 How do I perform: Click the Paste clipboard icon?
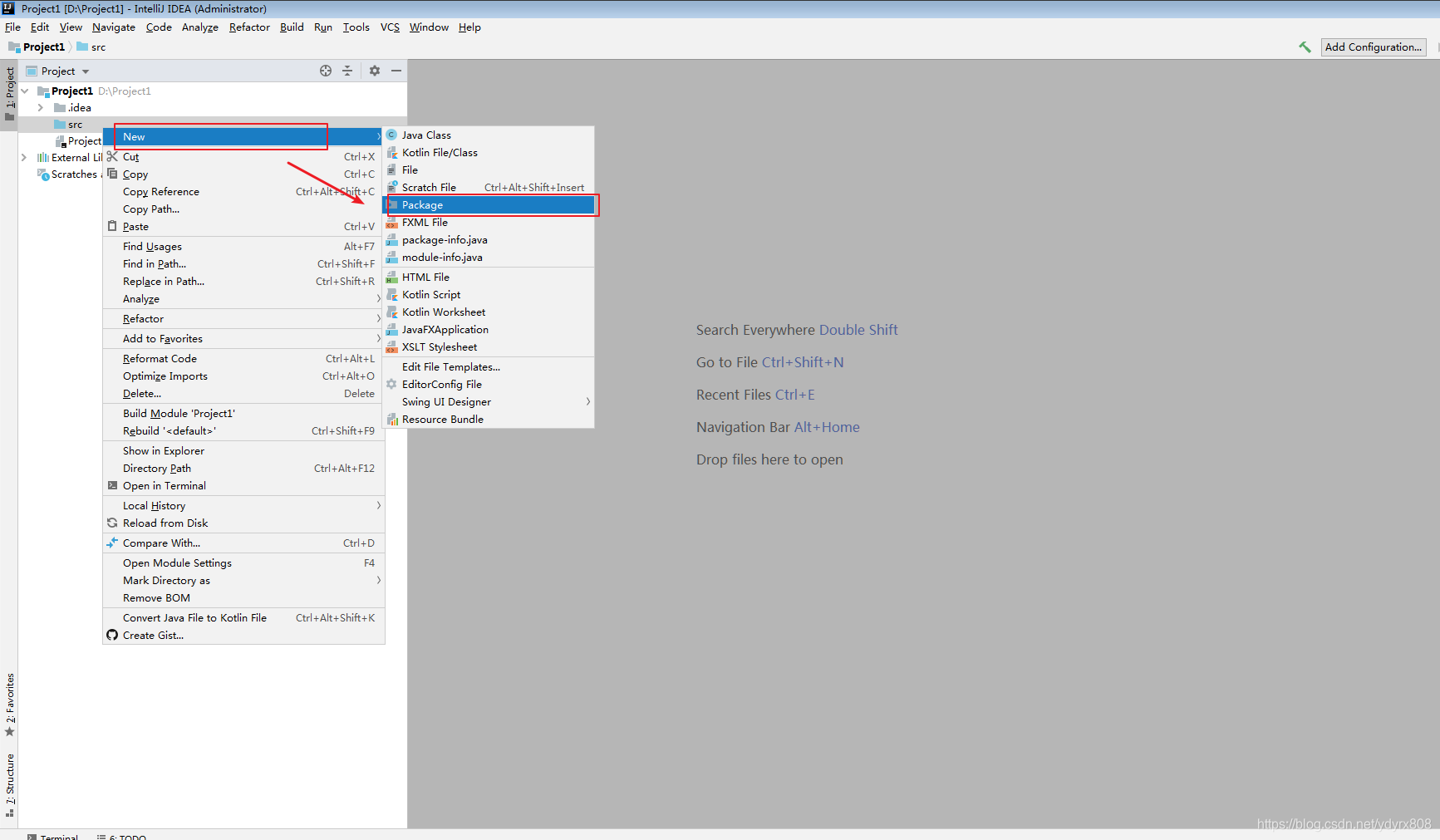pyautogui.click(x=112, y=226)
